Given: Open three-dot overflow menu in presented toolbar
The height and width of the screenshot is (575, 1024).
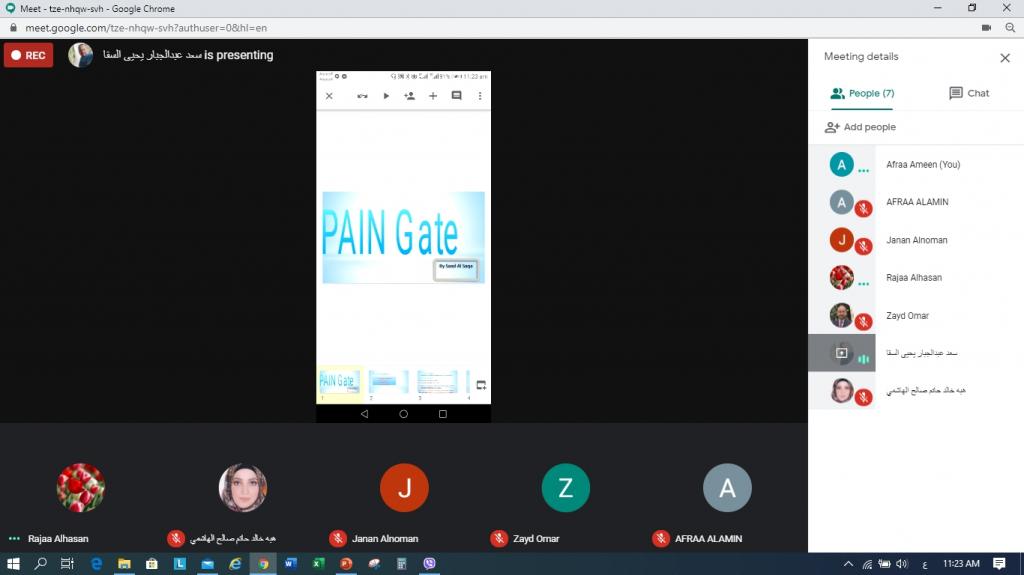Looking at the screenshot, I should (480, 96).
